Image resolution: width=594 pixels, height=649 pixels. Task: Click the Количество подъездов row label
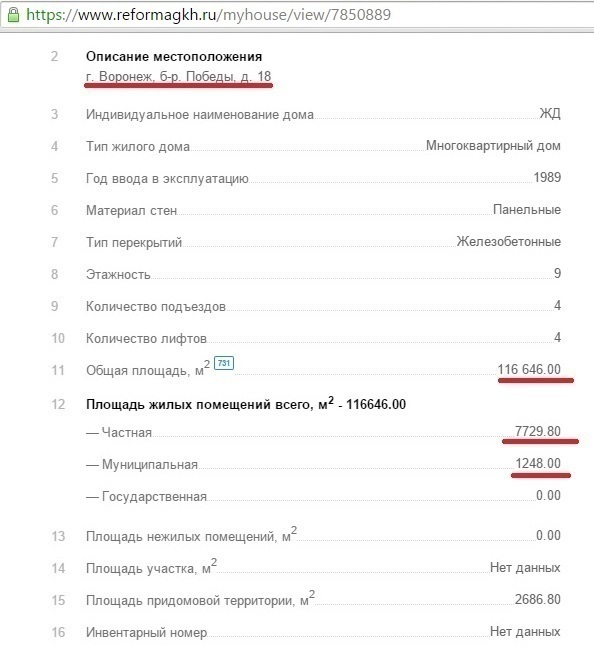[156, 306]
